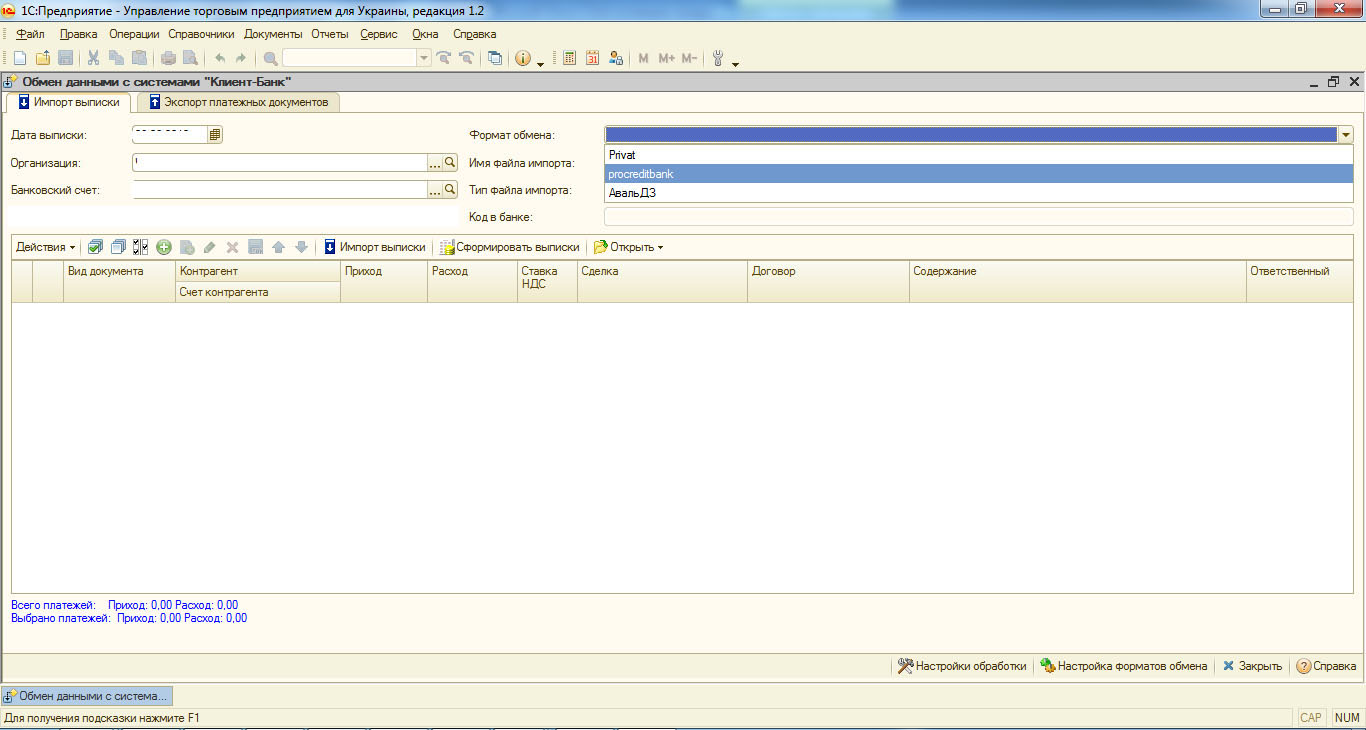Screen dimensions: 1366x730
Task: Open the Справочники menu
Action: click(x=201, y=34)
